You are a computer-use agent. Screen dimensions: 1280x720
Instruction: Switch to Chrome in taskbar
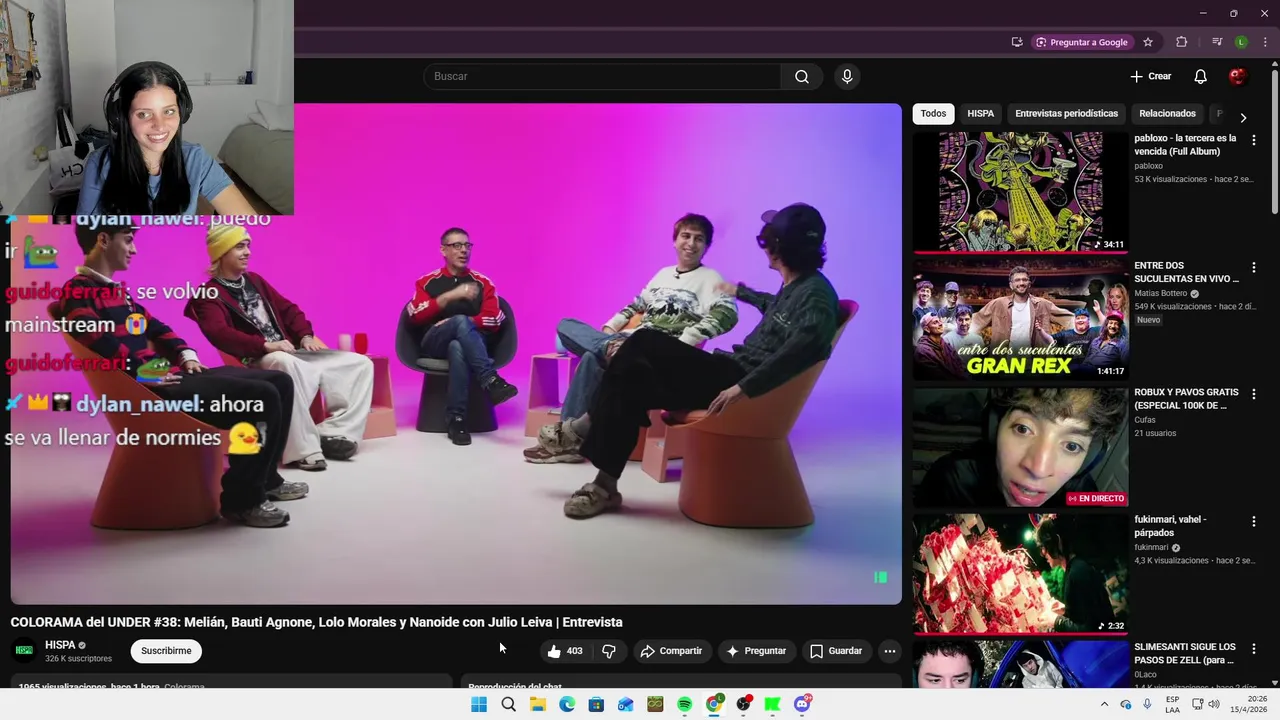(x=714, y=704)
